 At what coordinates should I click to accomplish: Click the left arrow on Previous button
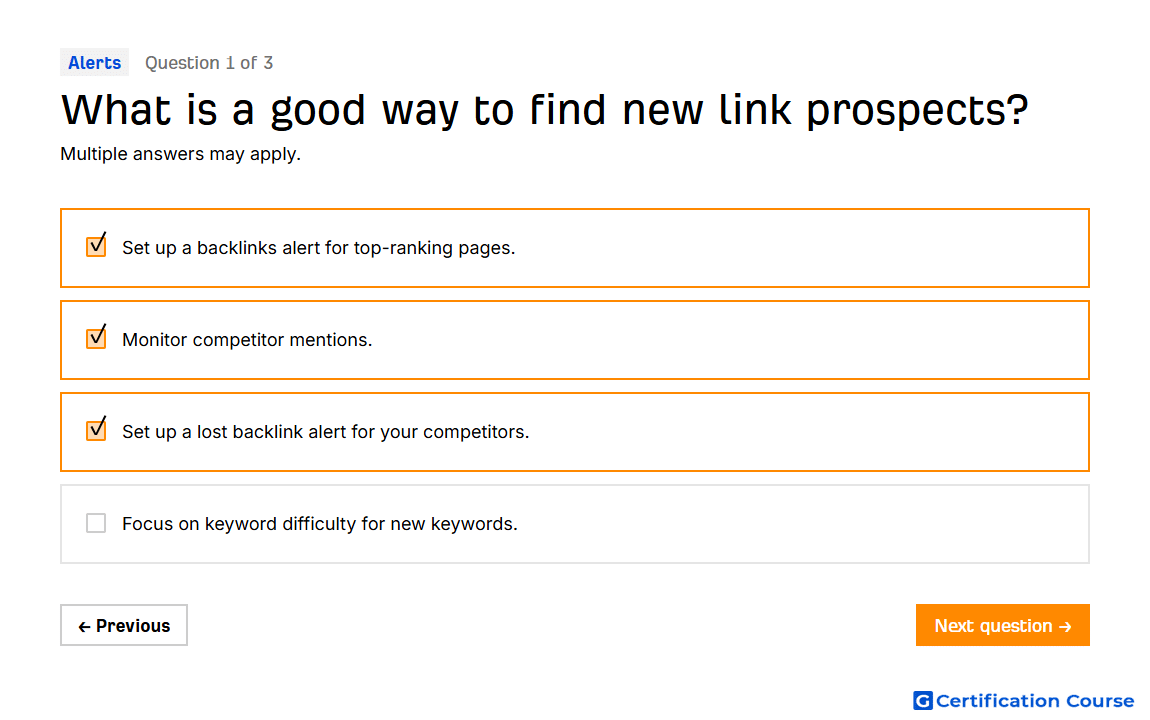[x=84, y=627]
